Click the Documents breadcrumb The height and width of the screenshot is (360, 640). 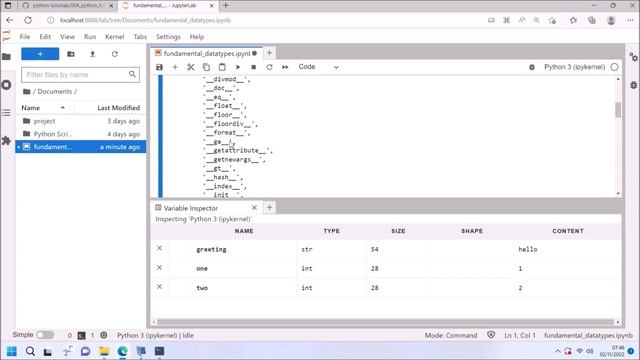coord(55,91)
